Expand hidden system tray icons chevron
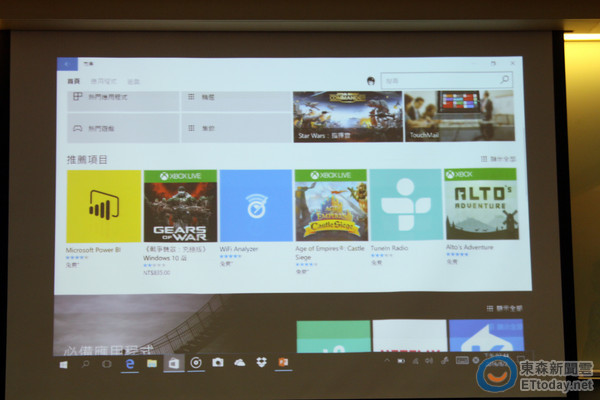 click(386, 361)
